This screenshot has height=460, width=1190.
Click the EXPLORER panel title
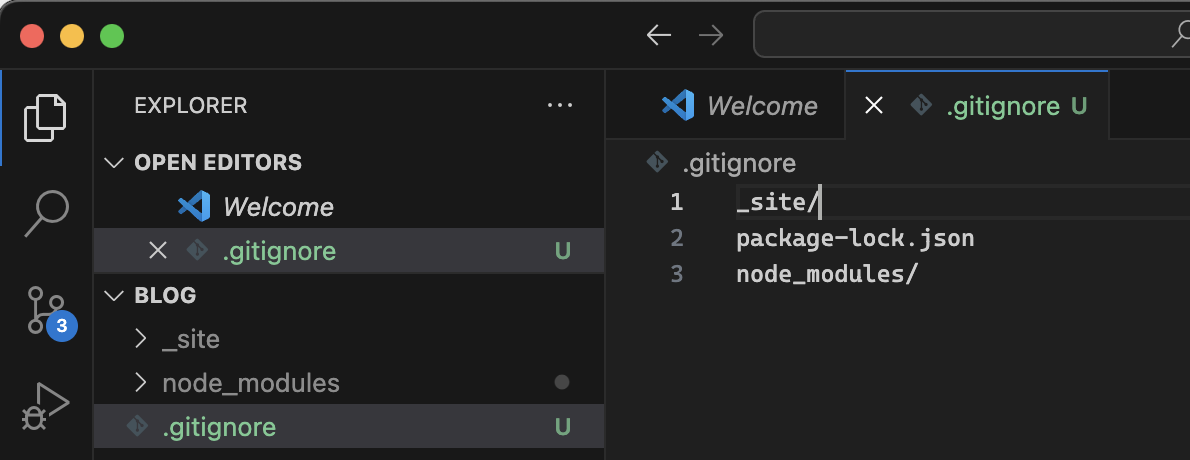pyautogui.click(x=190, y=106)
